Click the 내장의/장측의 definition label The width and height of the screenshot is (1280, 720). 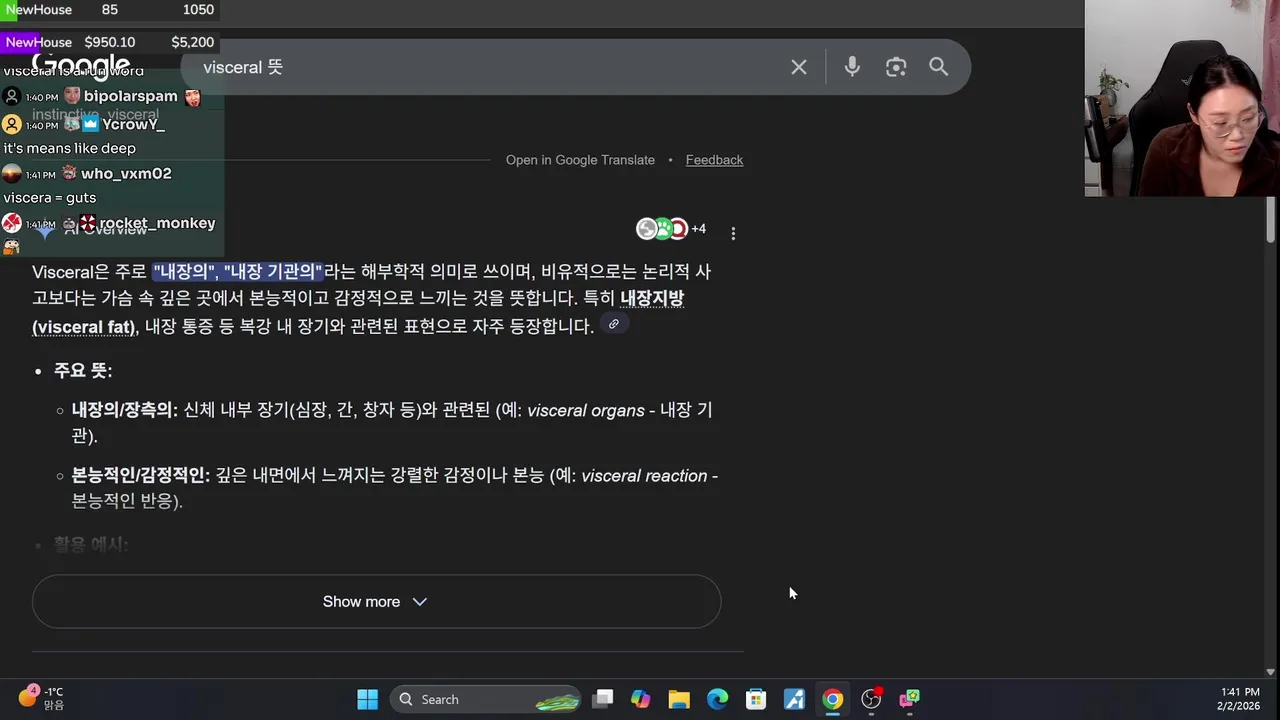coord(124,410)
